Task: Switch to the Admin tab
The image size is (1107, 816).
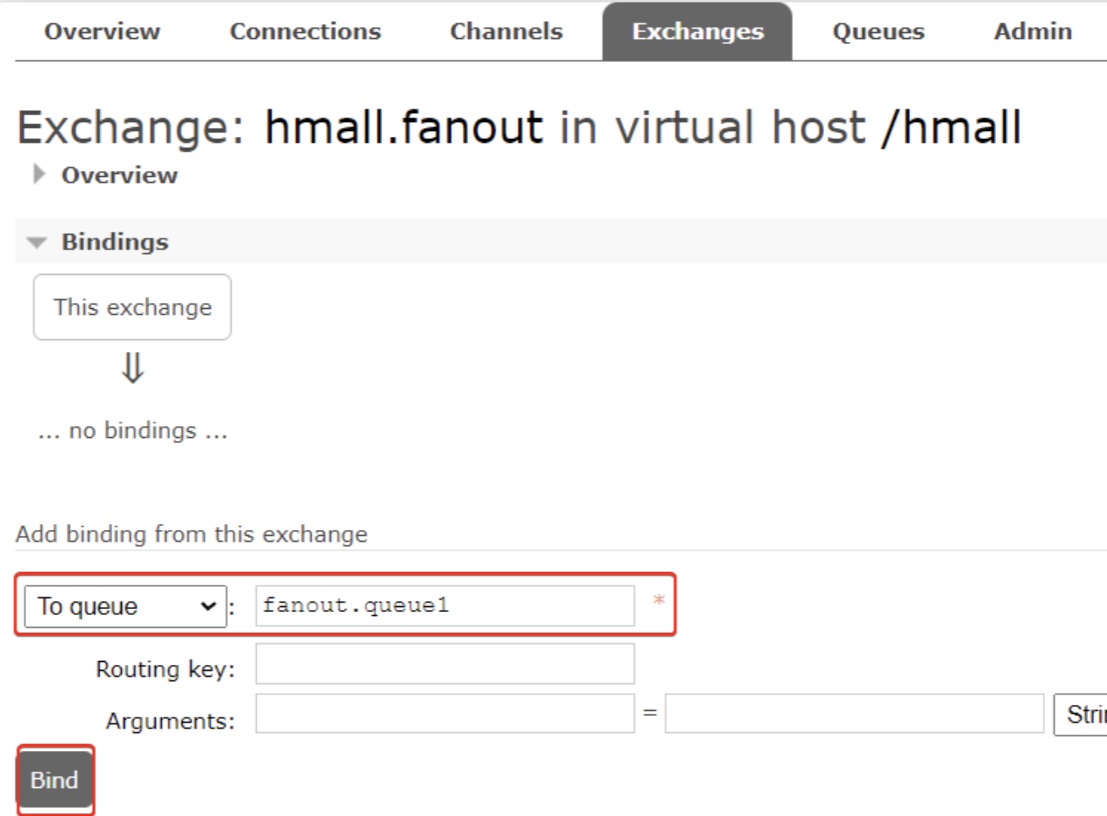Action: (x=1032, y=32)
